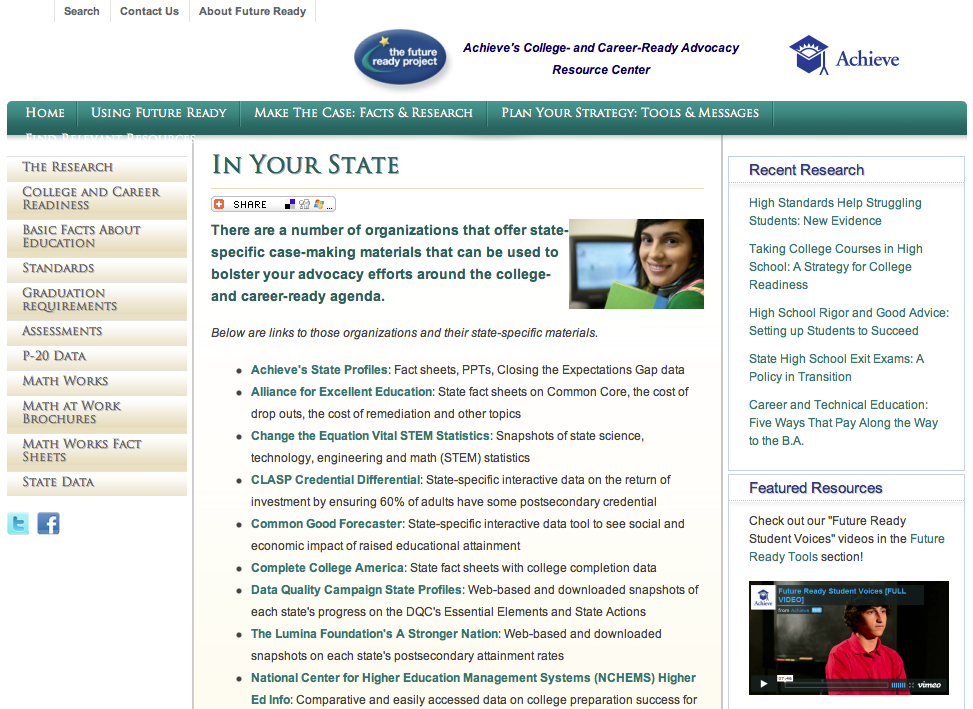
Task: Share via the Digg icon
Action: coord(304,204)
